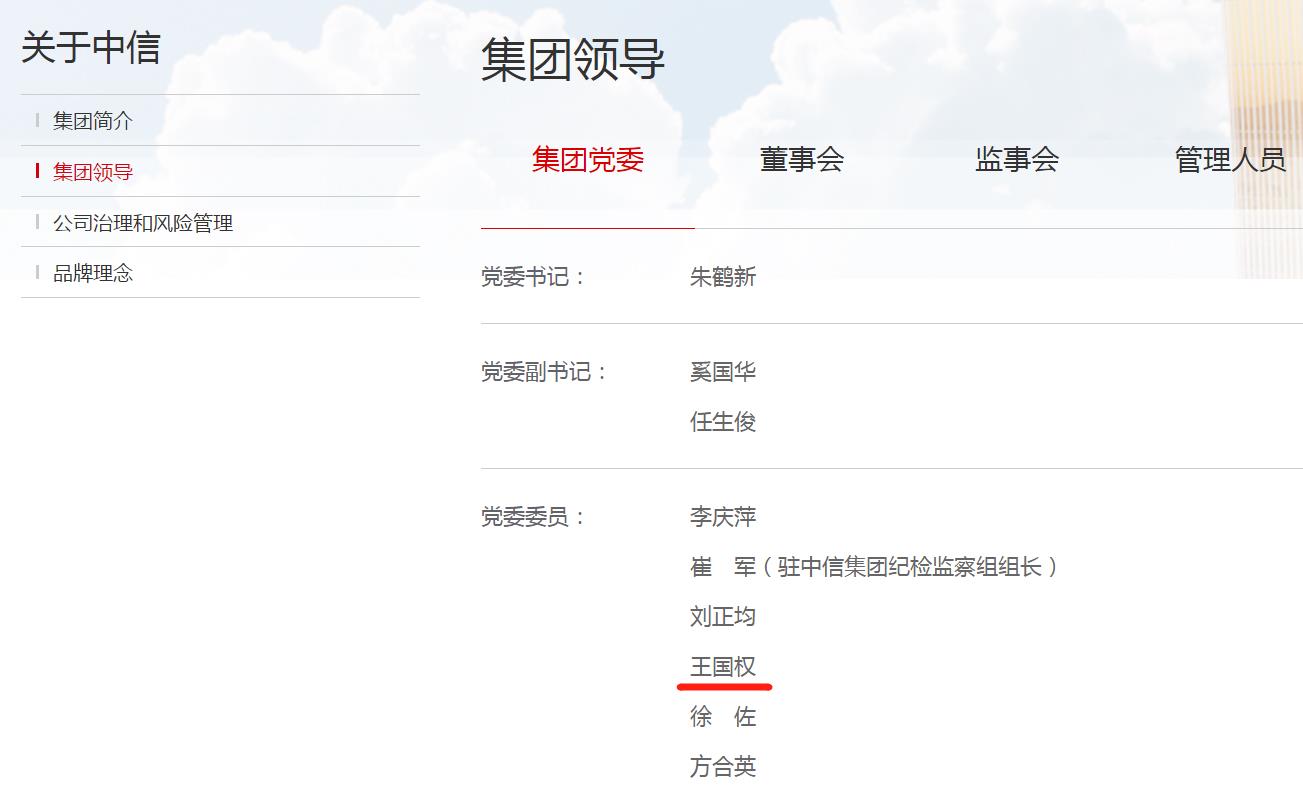Viewport: 1303px width, 793px height.
Task: Go to the 品牌理念 sidebar item
Action: pyautogui.click(x=93, y=273)
